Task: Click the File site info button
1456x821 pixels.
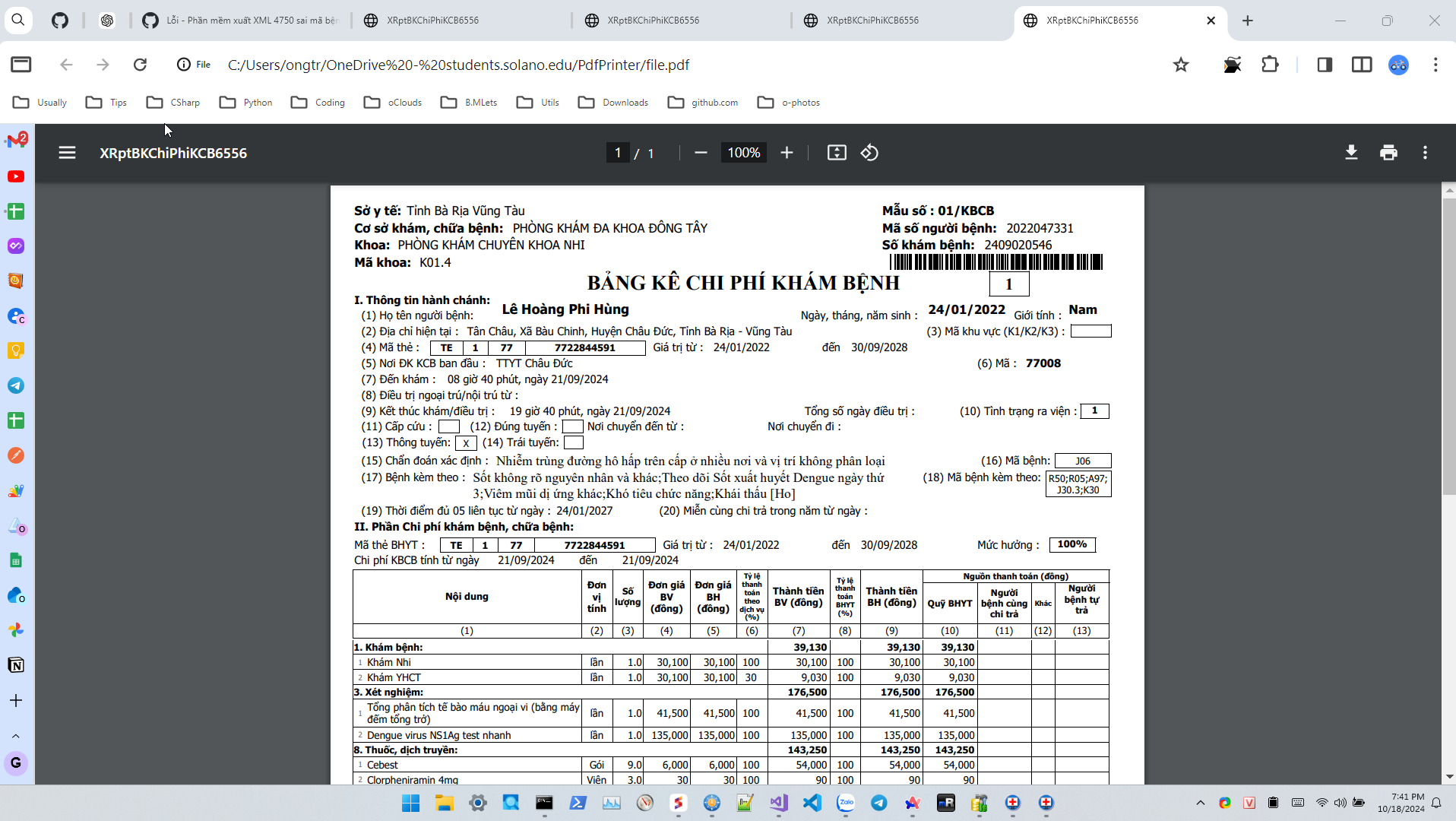Action: (194, 65)
